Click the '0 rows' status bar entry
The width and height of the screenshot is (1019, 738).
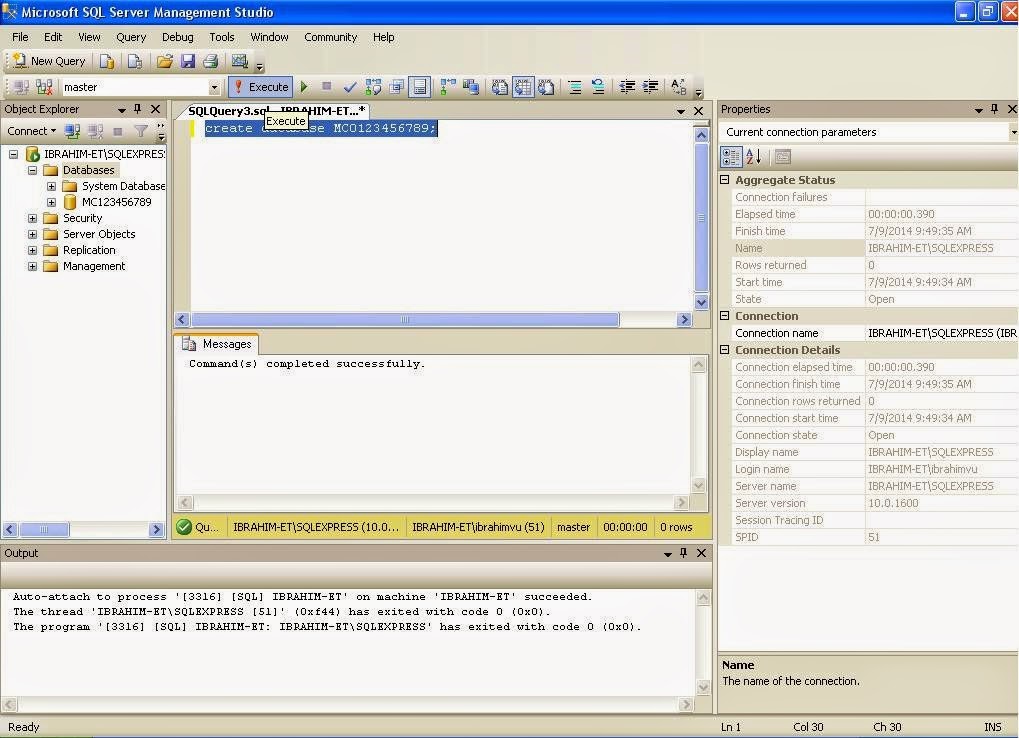click(676, 527)
